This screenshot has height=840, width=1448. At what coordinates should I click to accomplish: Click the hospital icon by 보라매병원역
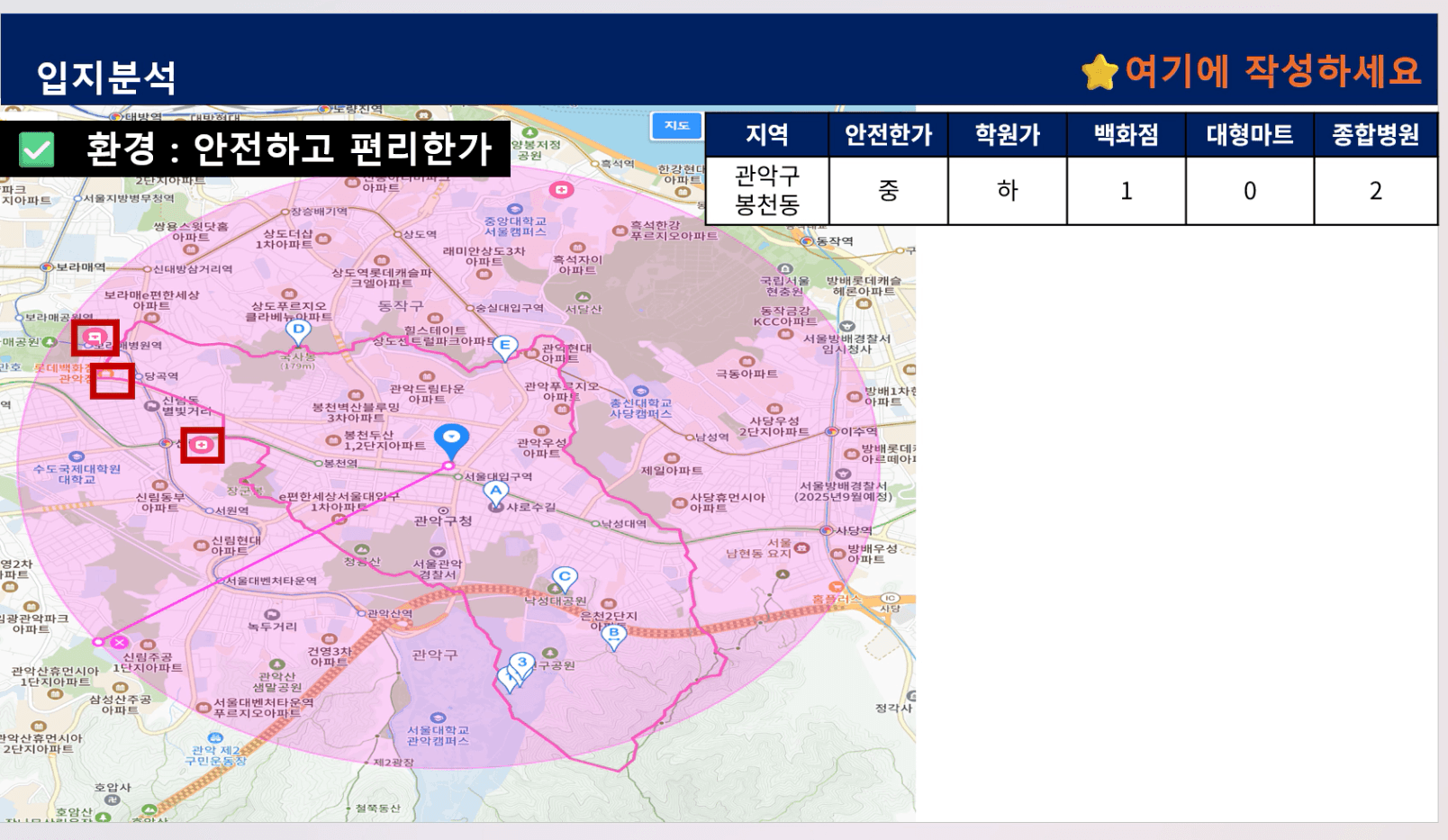(95, 337)
